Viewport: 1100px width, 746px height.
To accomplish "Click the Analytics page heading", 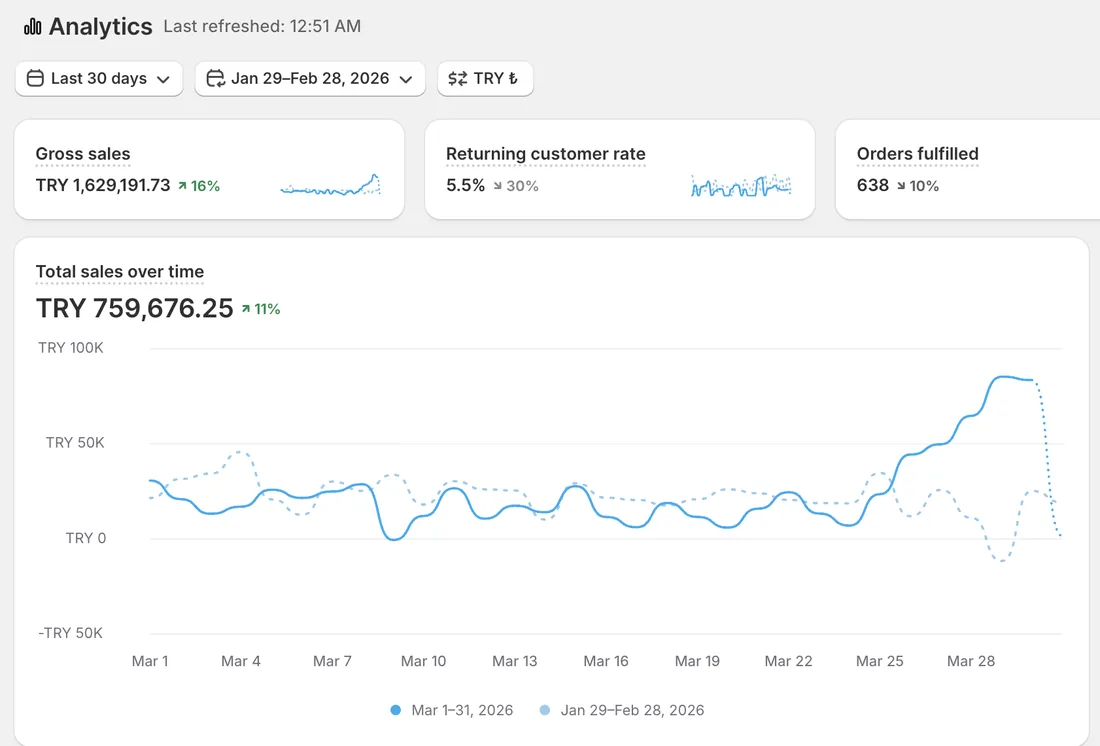I will (x=100, y=27).
